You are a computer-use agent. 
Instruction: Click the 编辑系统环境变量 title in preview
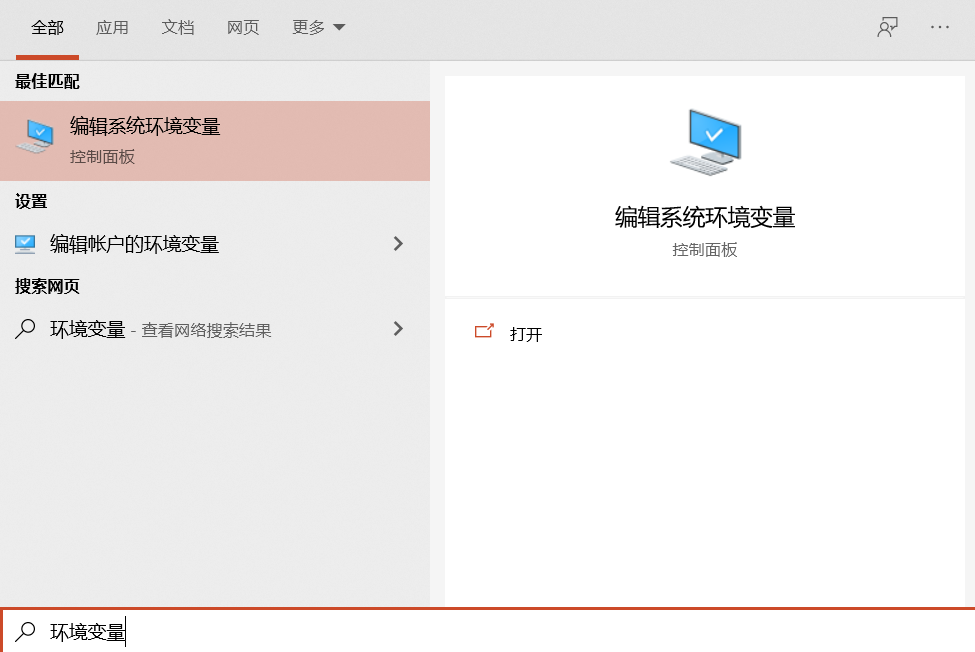(x=705, y=218)
